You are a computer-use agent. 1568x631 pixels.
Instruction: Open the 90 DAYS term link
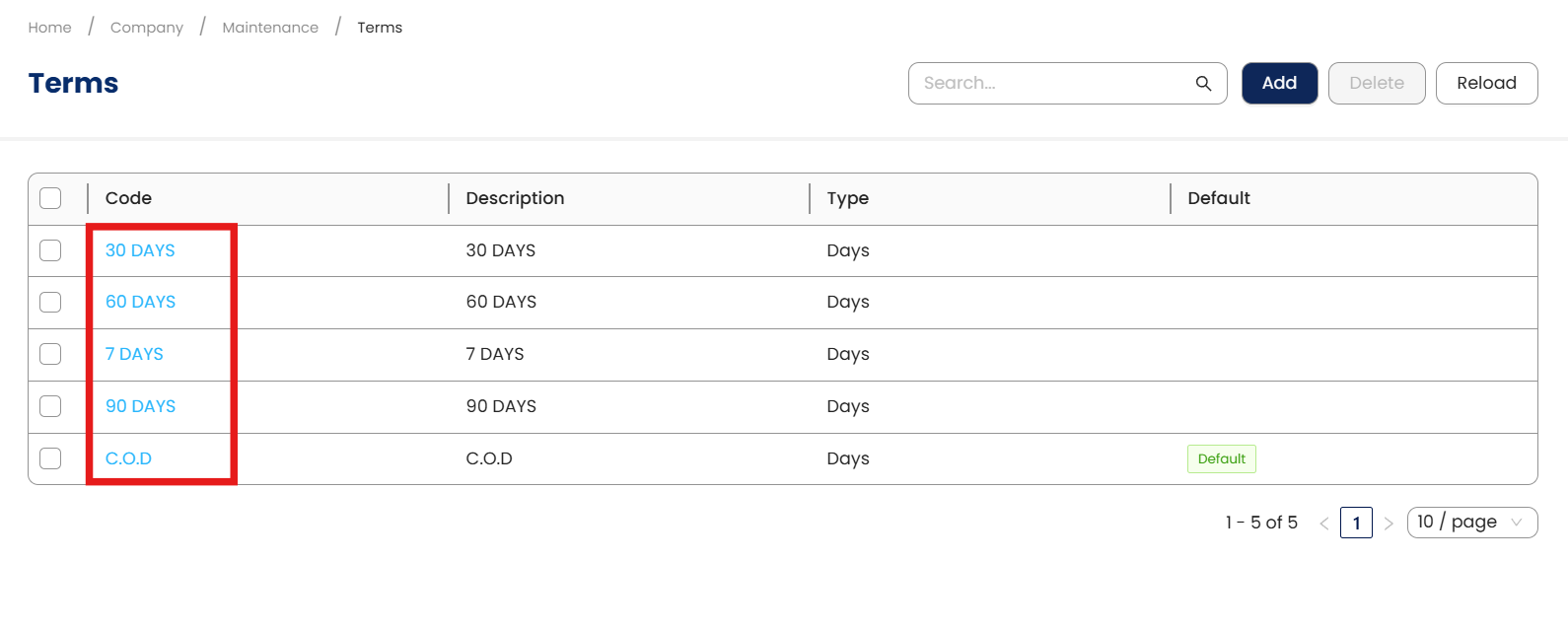(141, 406)
